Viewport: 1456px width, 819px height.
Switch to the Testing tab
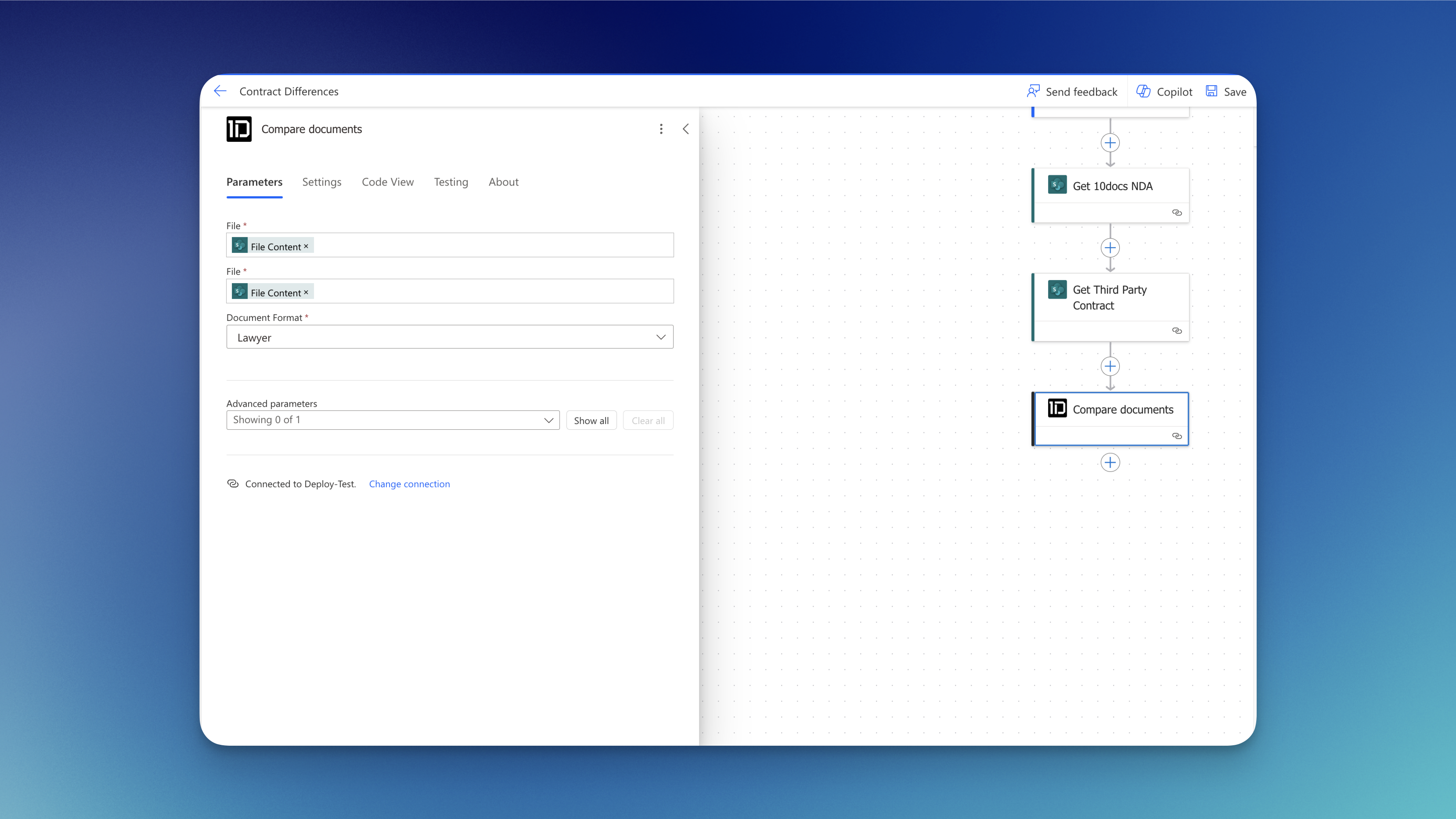[451, 182]
